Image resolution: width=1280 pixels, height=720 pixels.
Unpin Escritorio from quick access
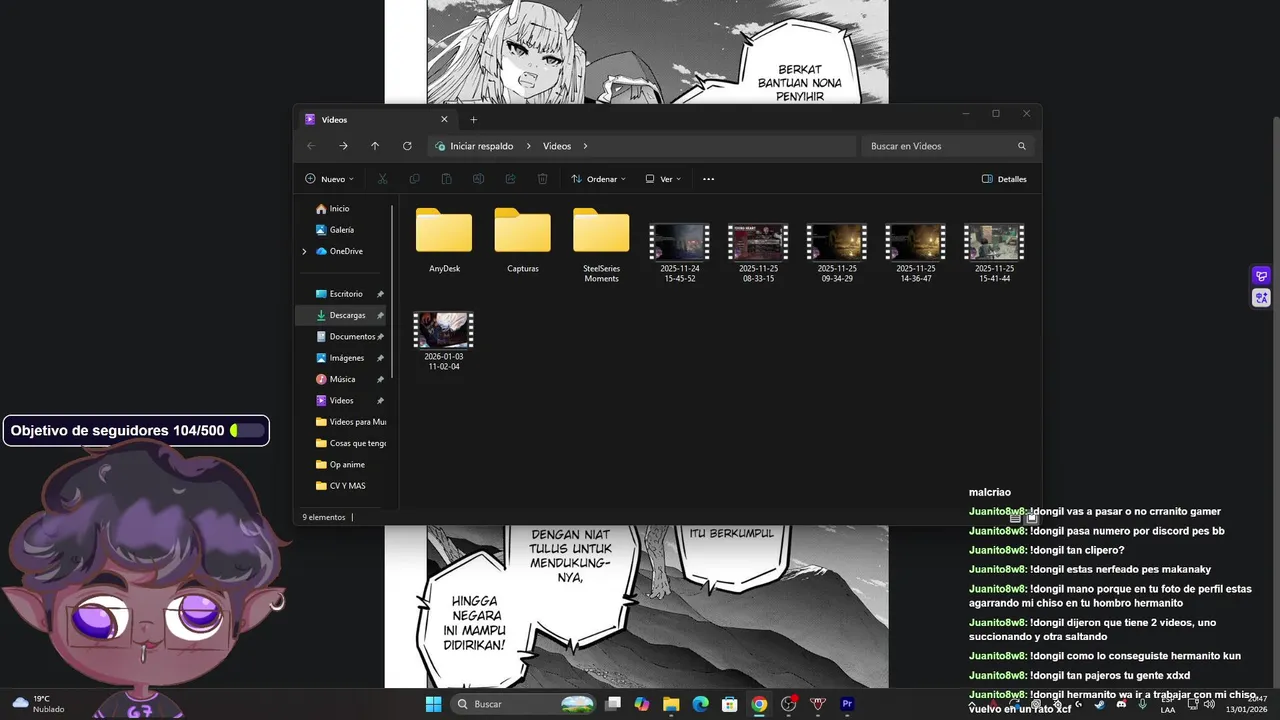tap(380, 294)
